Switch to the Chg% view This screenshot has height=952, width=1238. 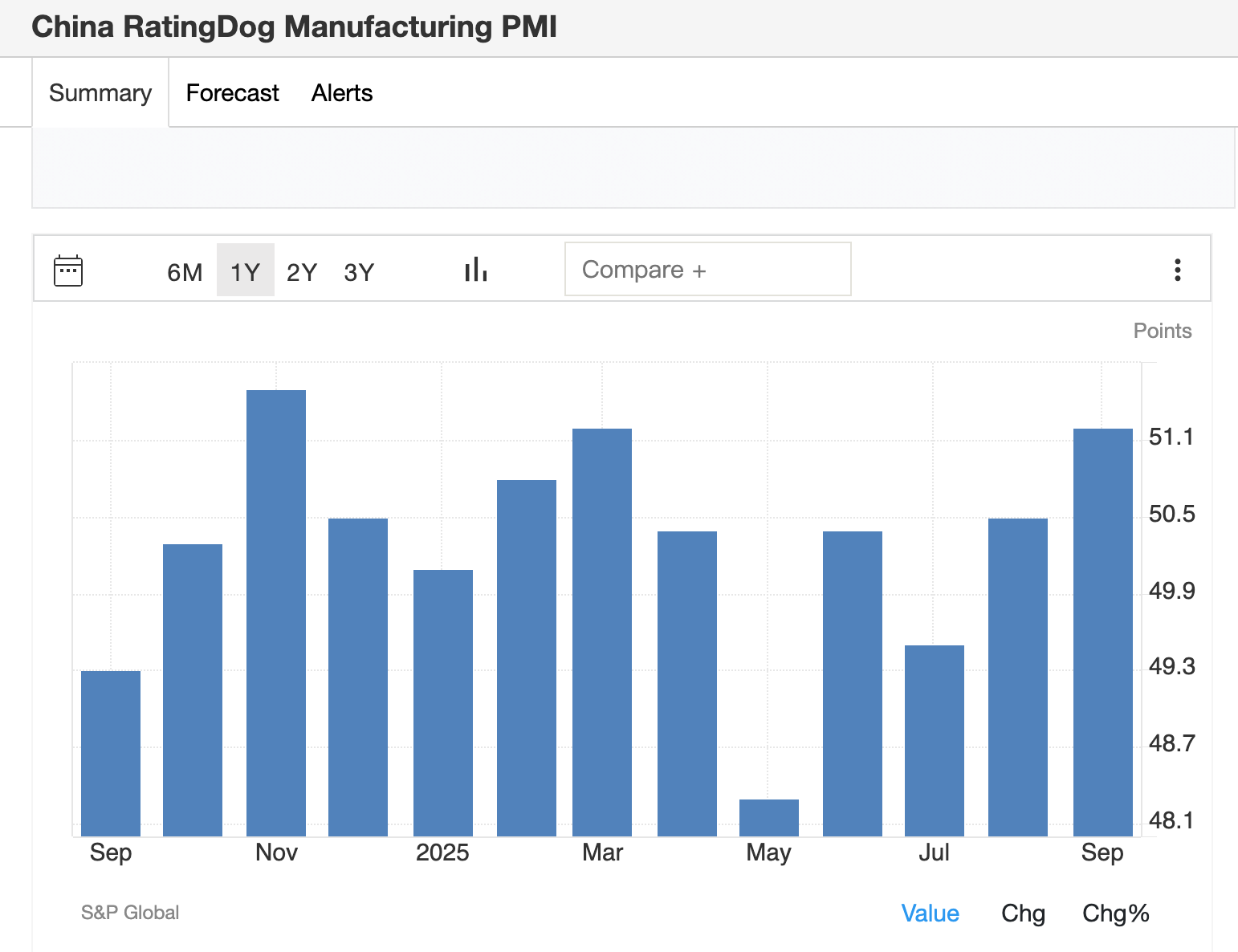[1115, 913]
